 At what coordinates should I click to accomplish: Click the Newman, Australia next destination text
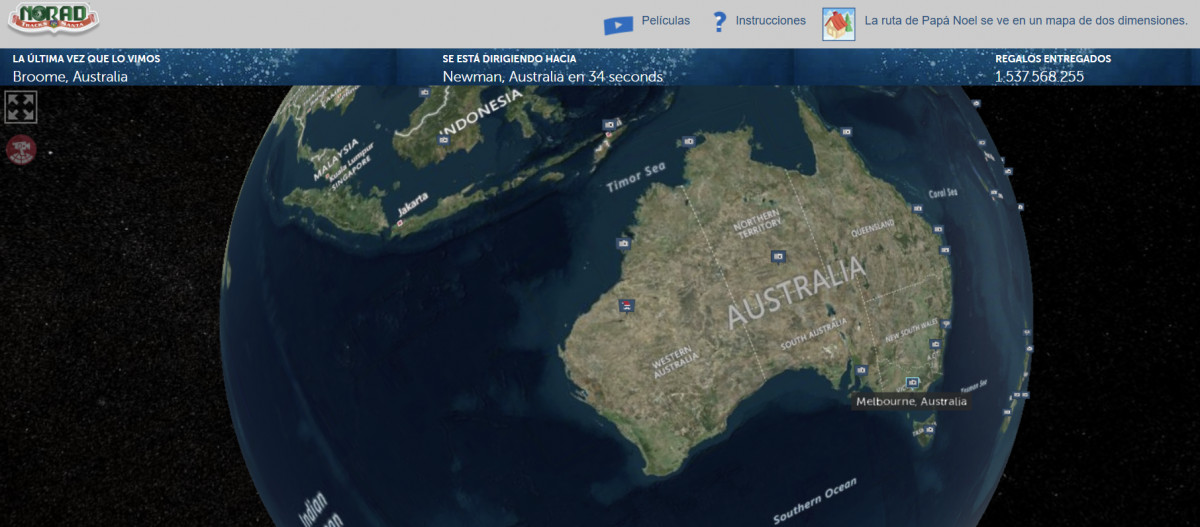(x=552, y=77)
